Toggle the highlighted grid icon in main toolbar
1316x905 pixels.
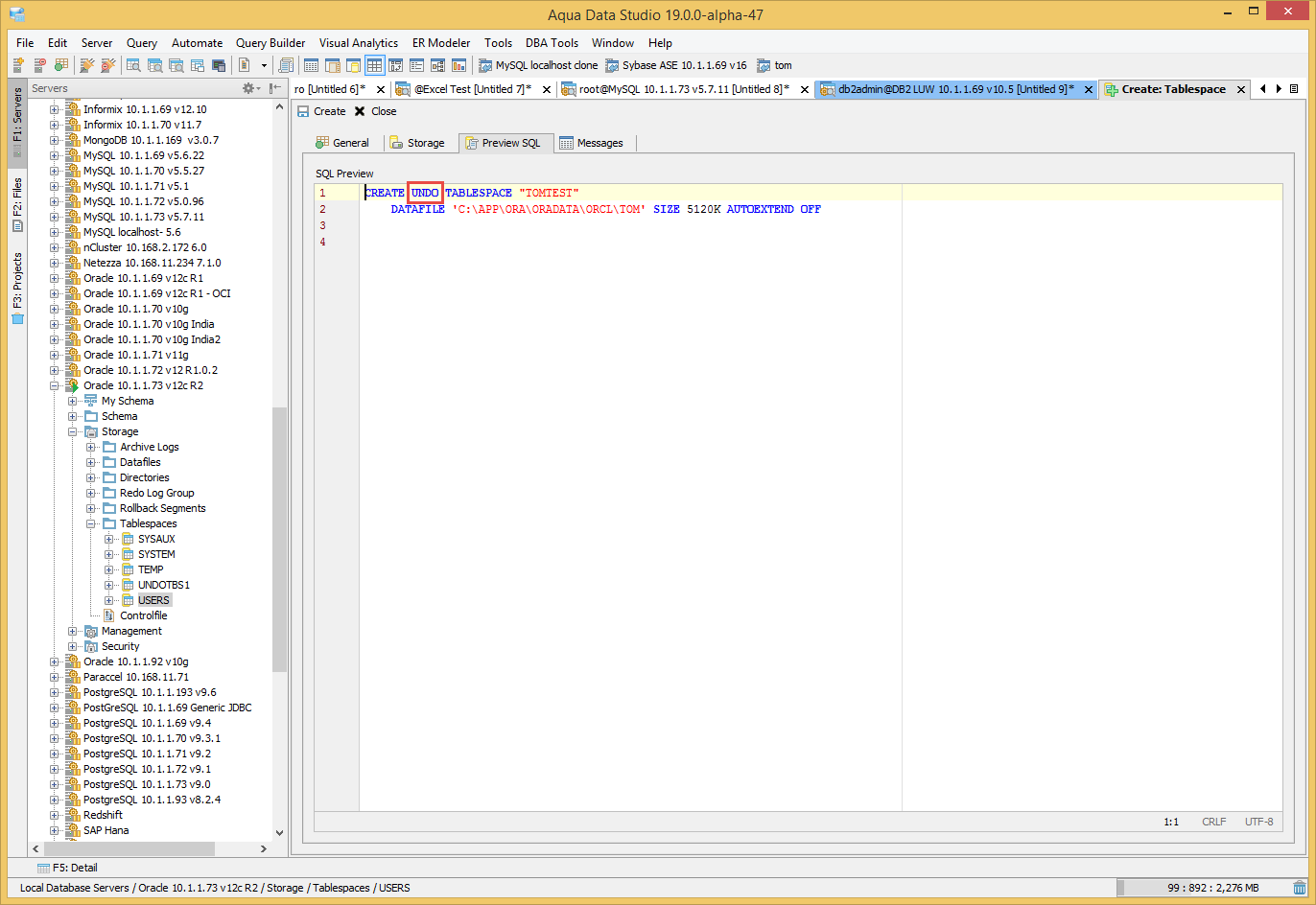(374, 65)
